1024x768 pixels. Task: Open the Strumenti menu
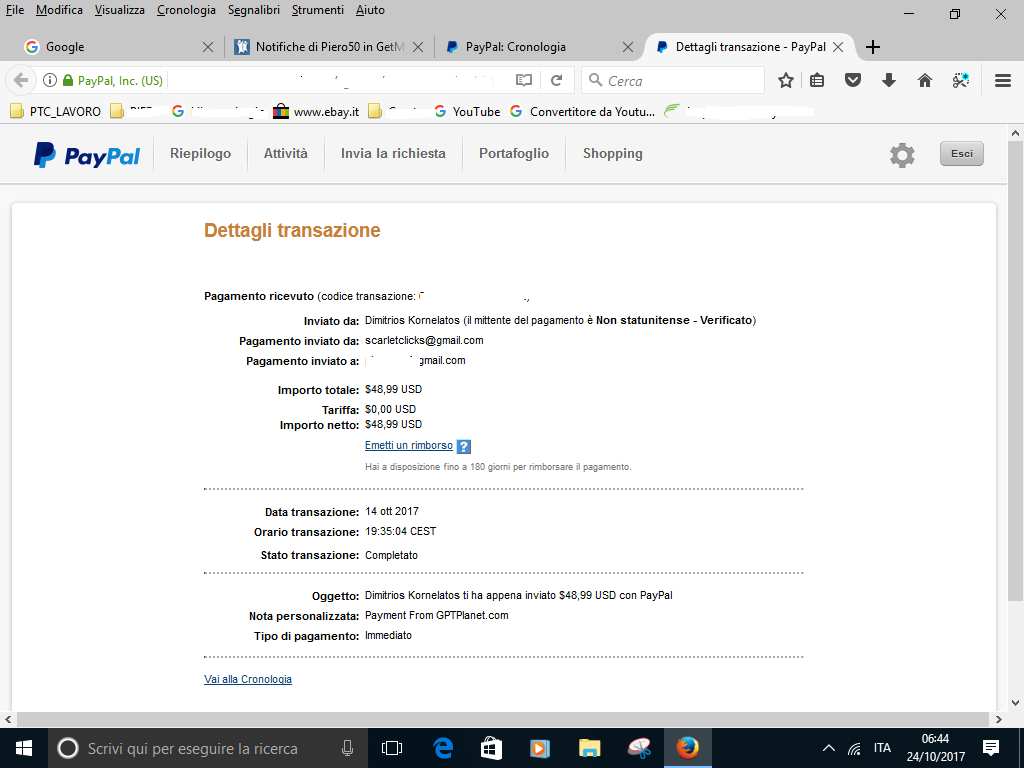(x=317, y=10)
